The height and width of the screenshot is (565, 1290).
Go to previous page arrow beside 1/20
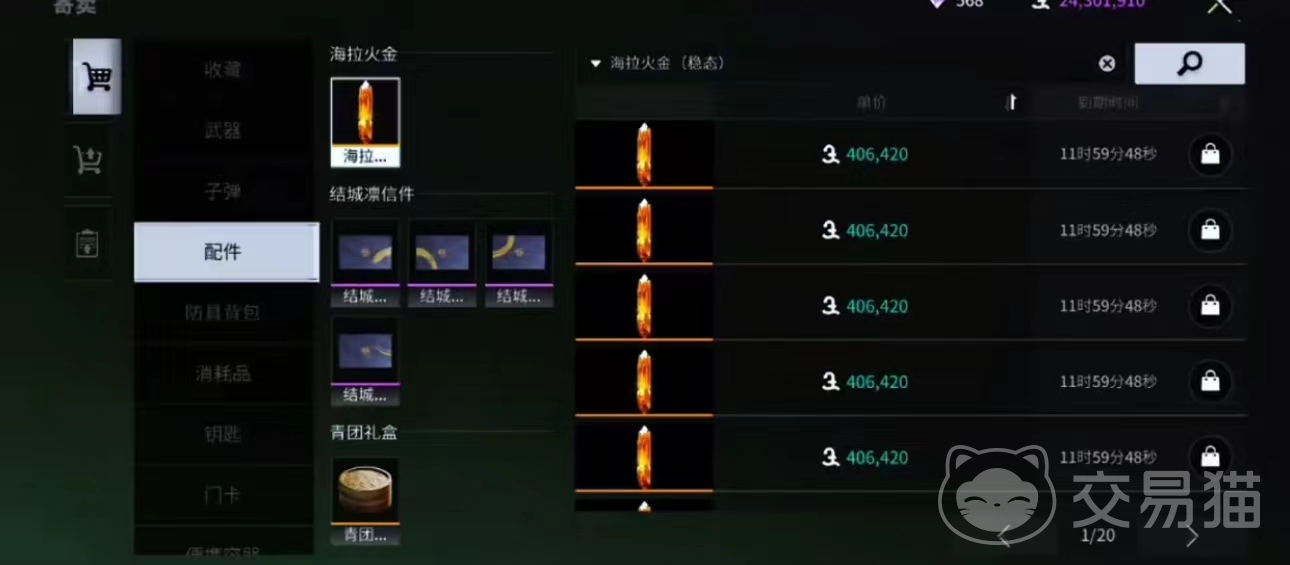tap(1005, 536)
